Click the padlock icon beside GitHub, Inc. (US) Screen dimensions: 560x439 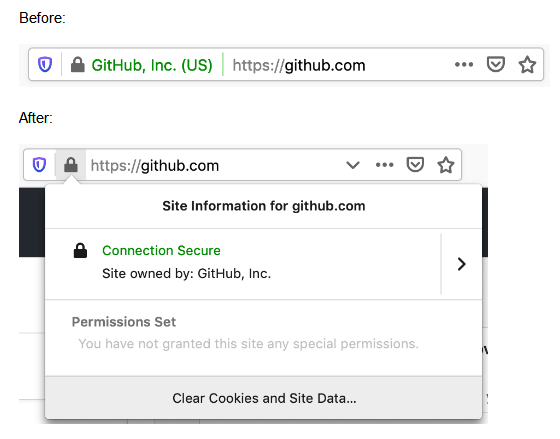(78, 65)
